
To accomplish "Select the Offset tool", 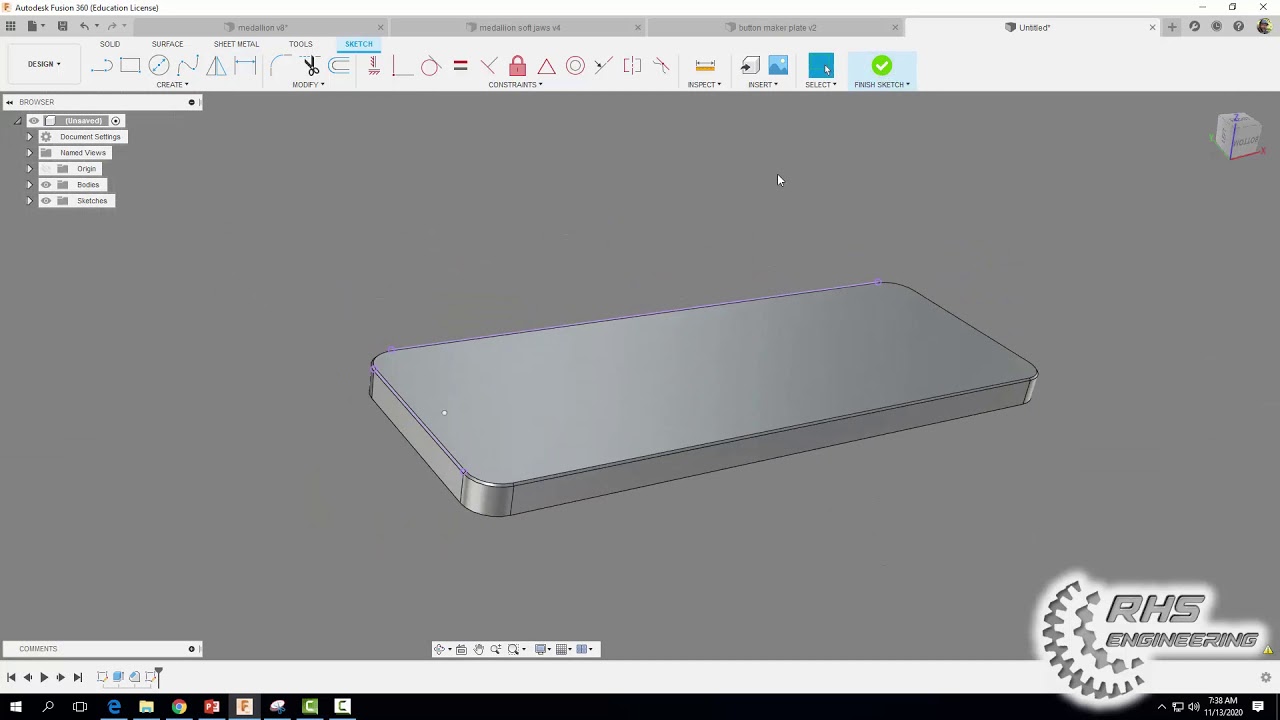I will tap(339, 66).
